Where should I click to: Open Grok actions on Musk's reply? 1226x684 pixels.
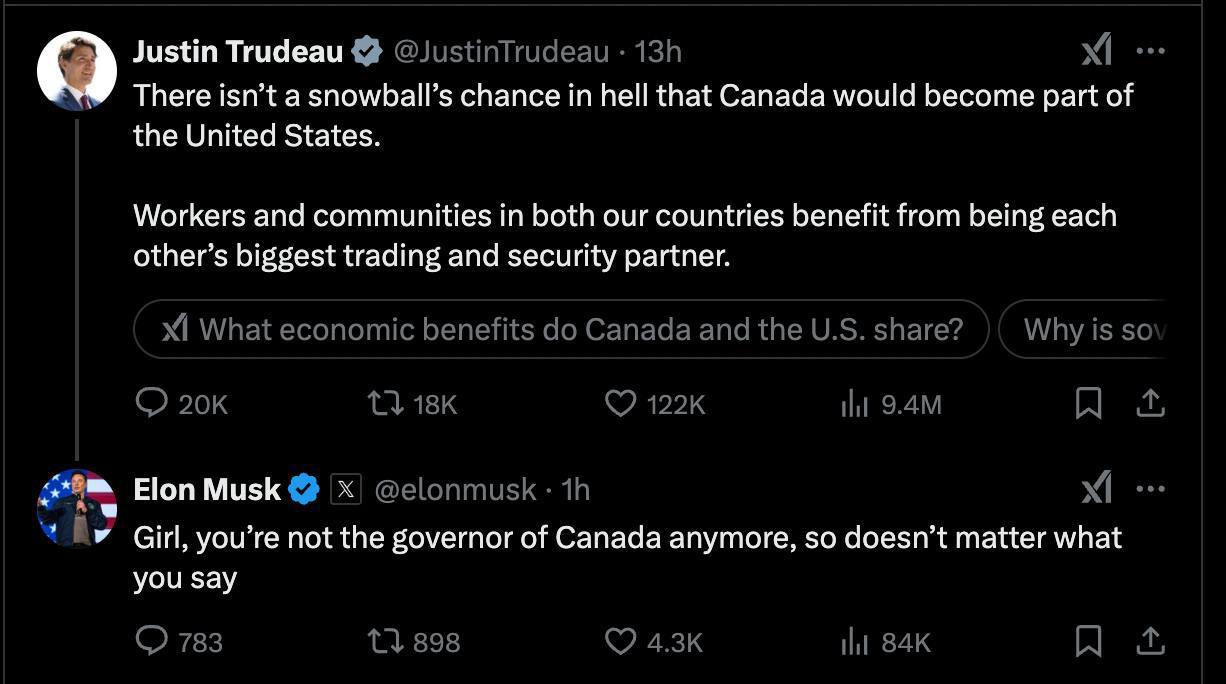click(1097, 489)
